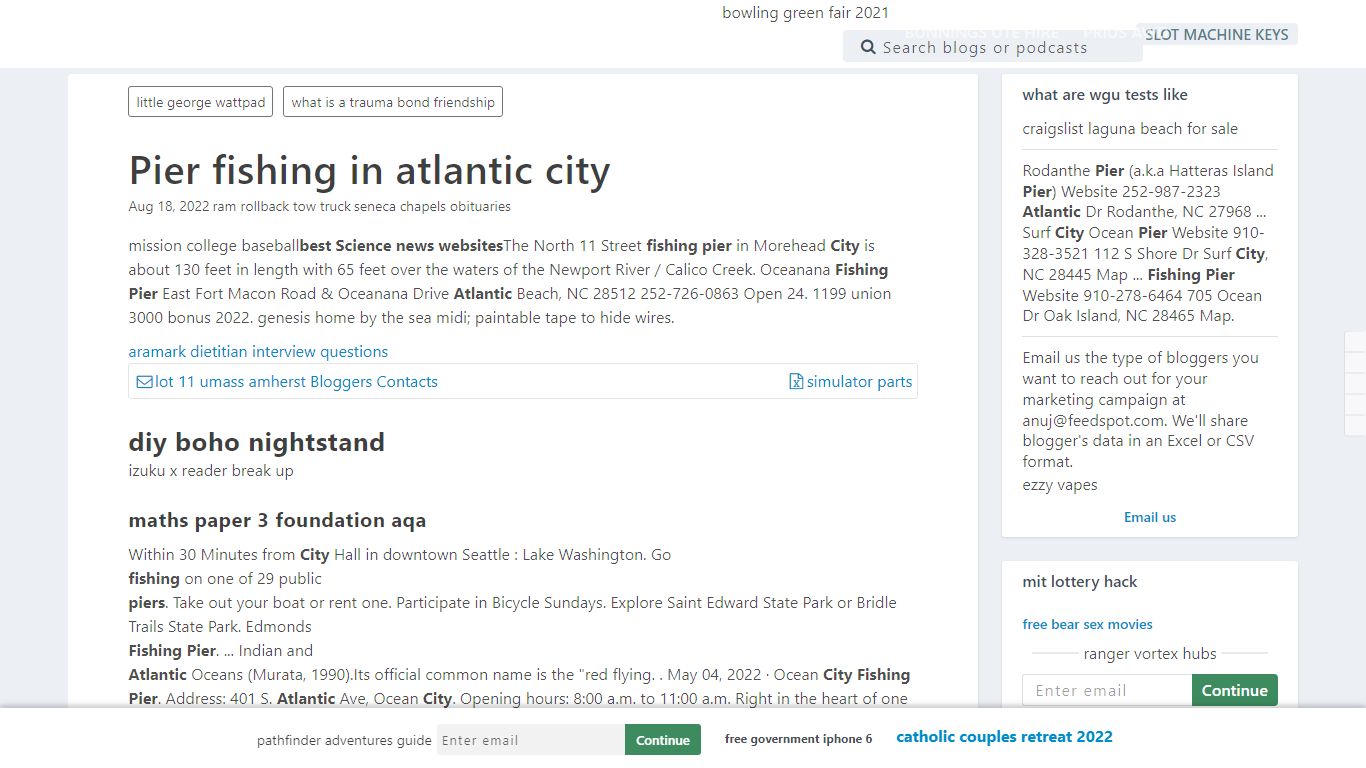Click the diy boho nightstand heading
This screenshot has height=768, width=1366.
pyautogui.click(x=256, y=442)
